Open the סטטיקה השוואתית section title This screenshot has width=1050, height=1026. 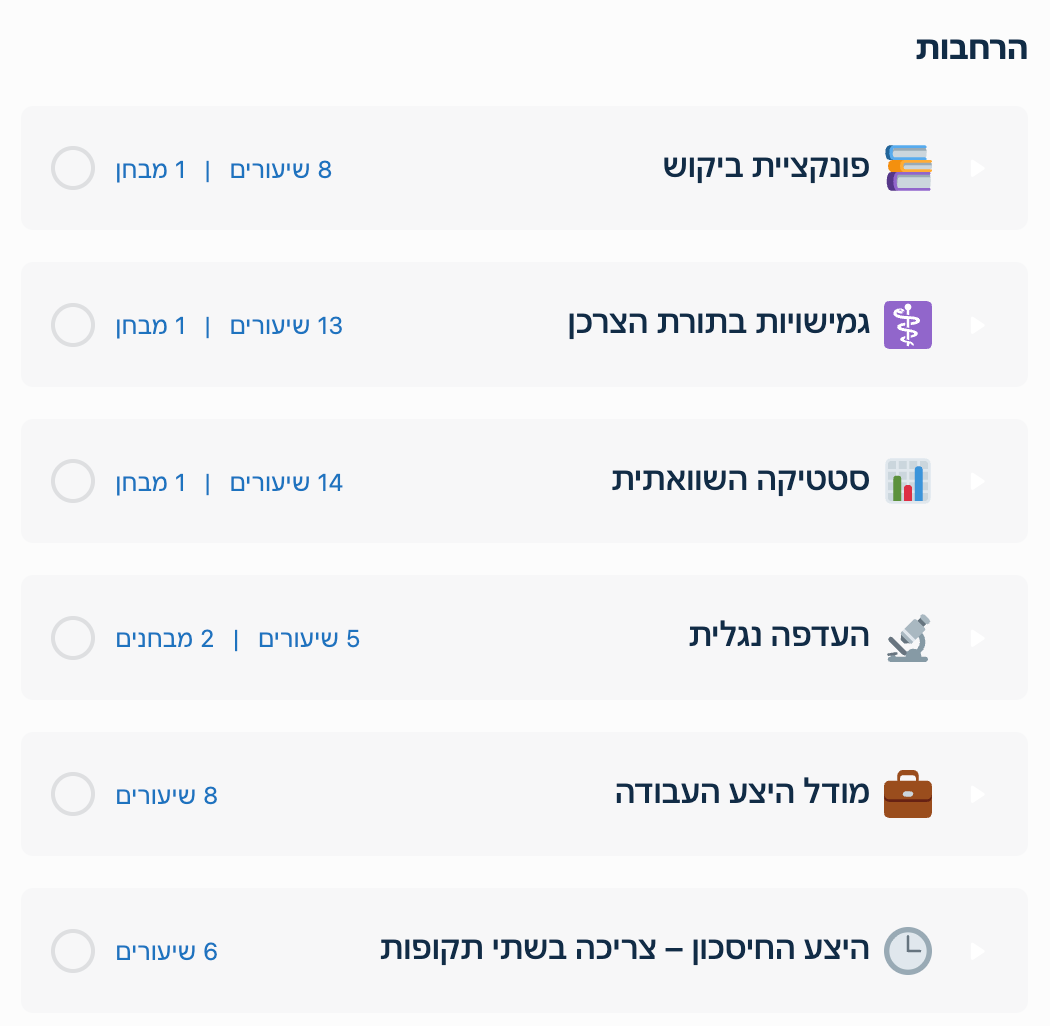[x=741, y=481]
